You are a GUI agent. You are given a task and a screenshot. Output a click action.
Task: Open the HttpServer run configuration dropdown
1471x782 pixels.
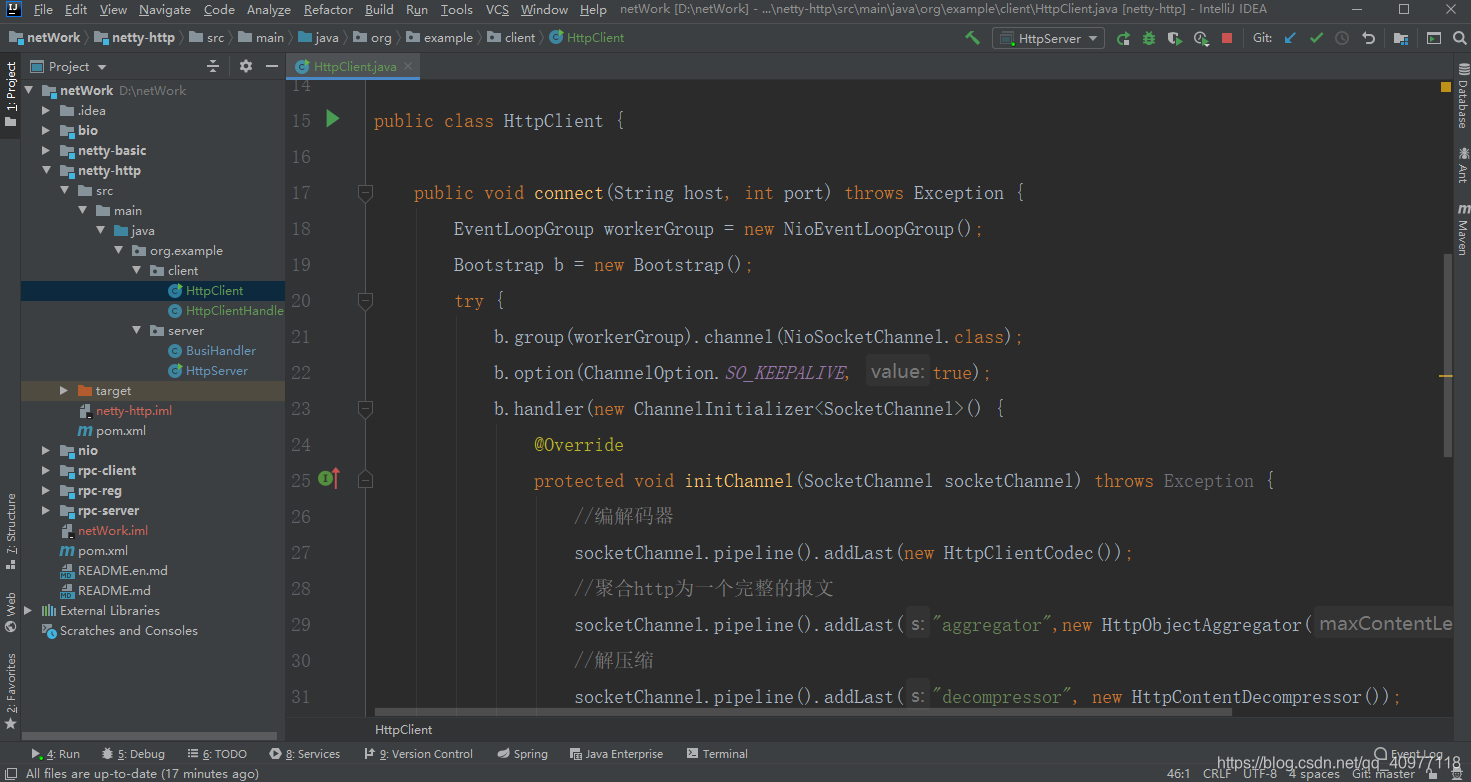1048,38
